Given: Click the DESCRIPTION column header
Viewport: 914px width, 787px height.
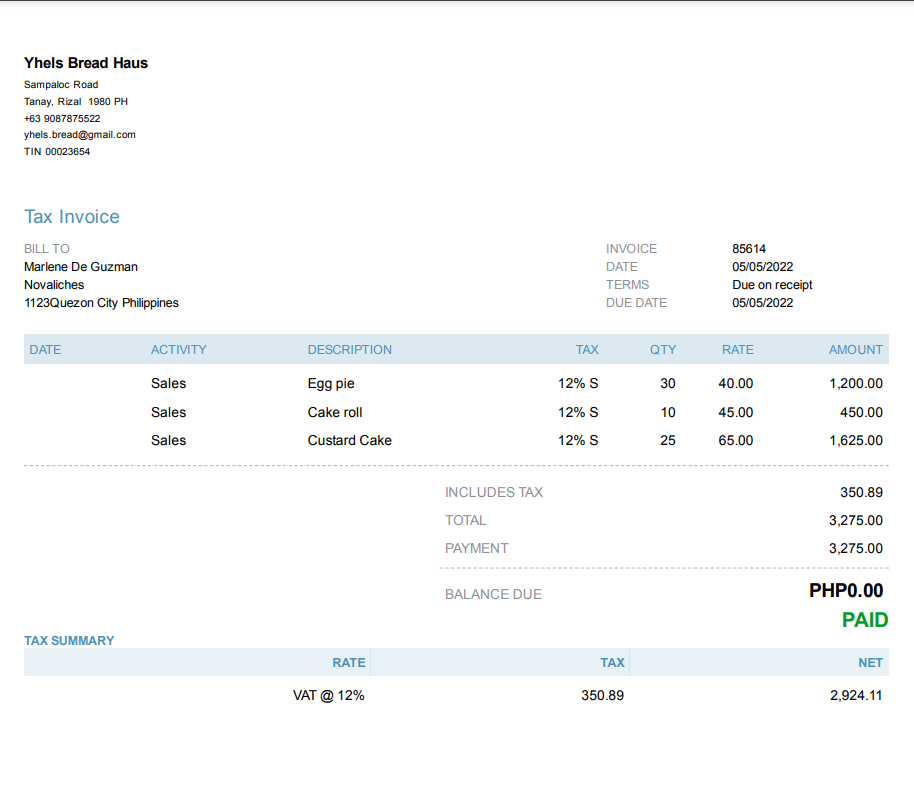Looking at the screenshot, I should (350, 350).
